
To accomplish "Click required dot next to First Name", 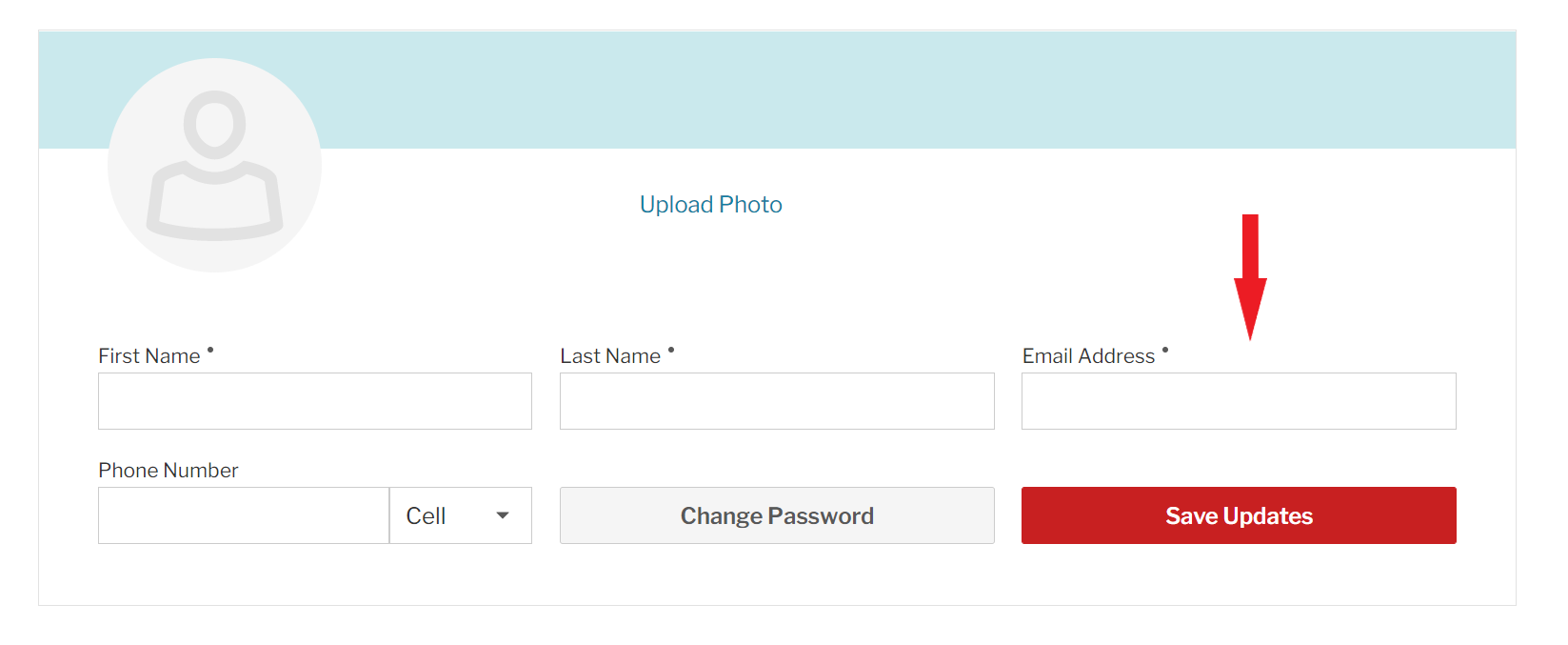I will point(210,351).
